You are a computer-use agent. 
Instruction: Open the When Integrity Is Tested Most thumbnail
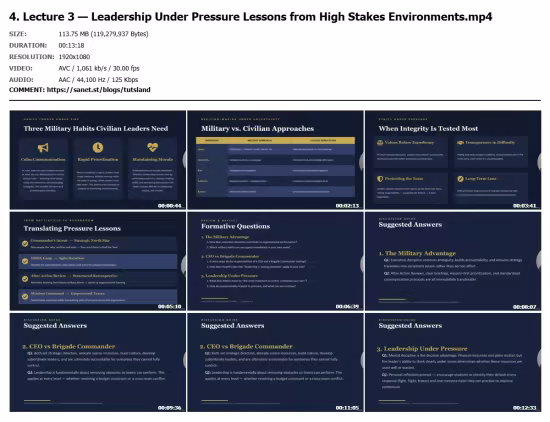453,160
